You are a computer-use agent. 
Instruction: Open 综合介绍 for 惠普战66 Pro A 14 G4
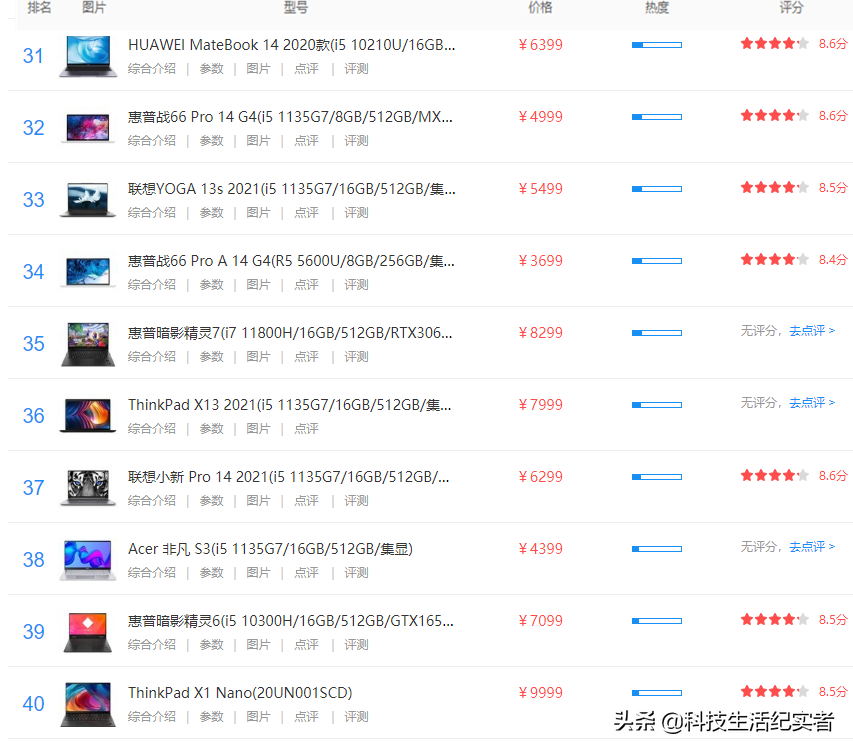[152, 284]
